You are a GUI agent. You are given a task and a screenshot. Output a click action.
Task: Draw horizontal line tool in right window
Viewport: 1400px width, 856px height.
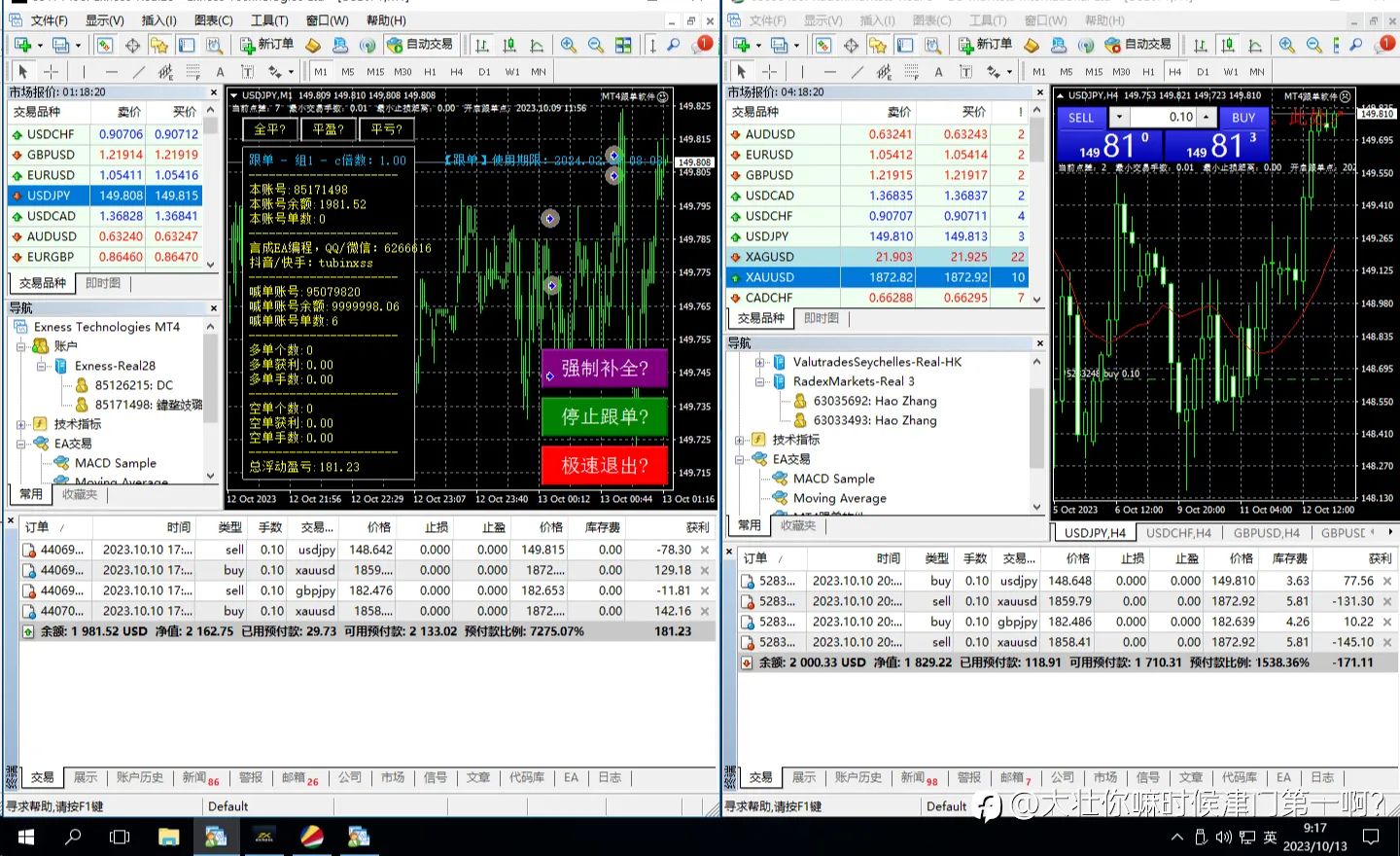(x=829, y=72)
